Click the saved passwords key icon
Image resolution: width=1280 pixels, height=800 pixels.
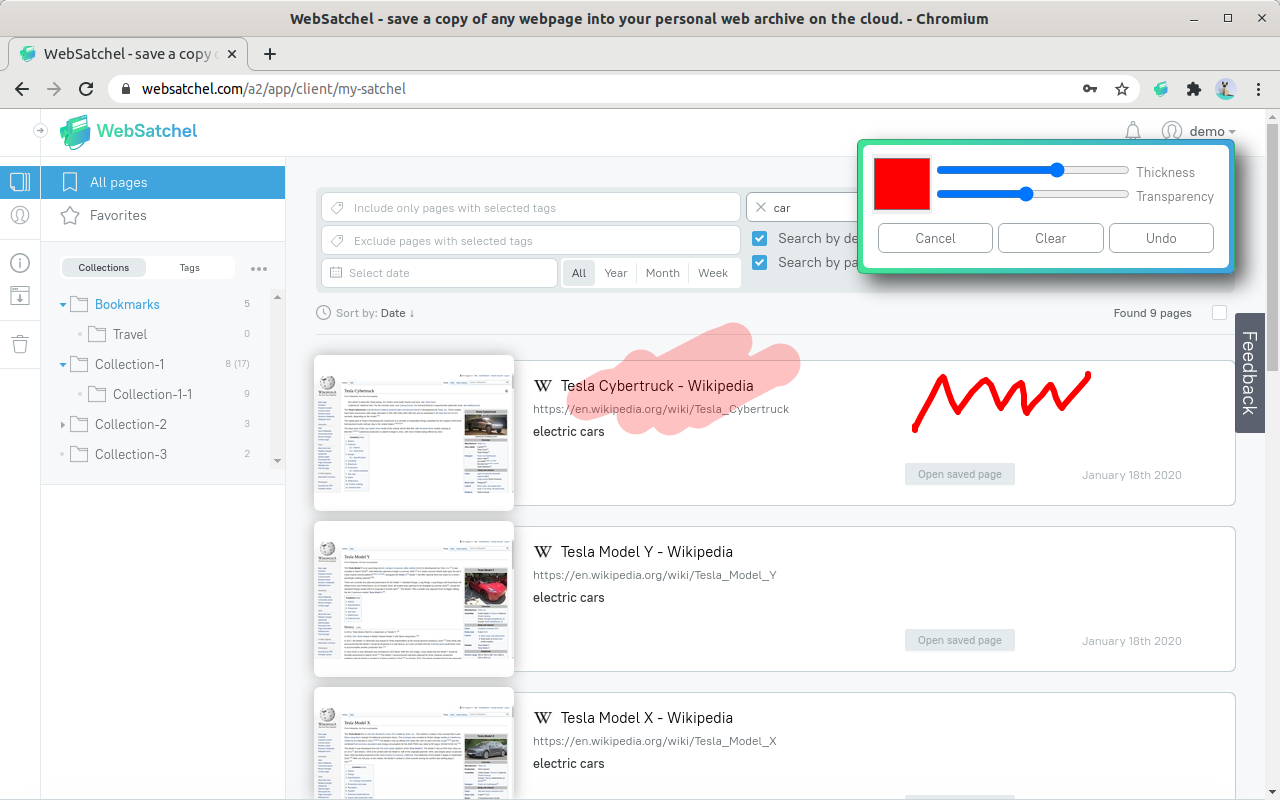click(x=1090, y=89)
